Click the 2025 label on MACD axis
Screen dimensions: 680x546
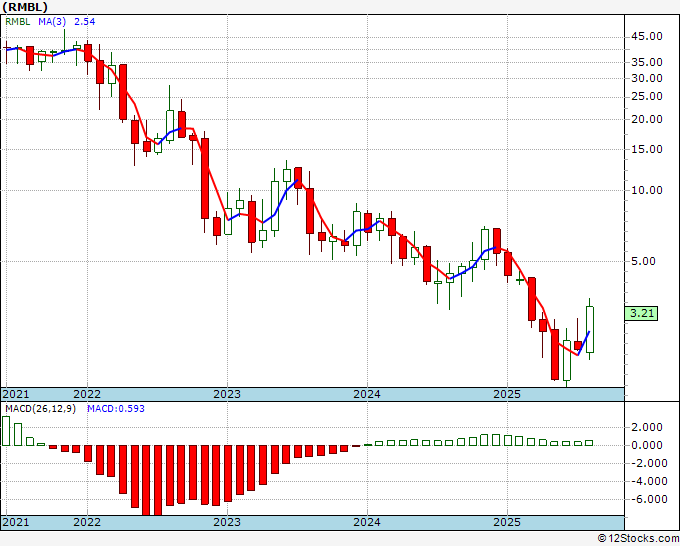coord(507,522)
